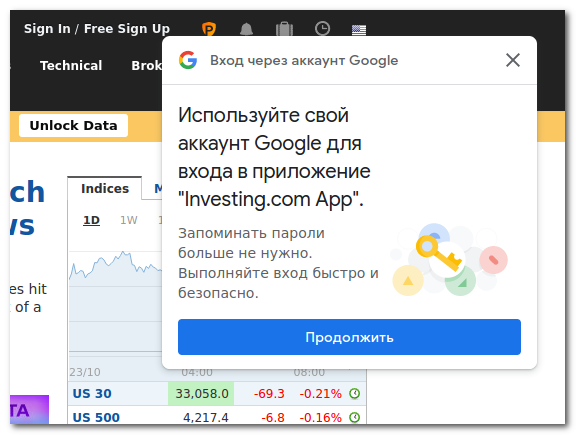This screenshot has width=576, height=435.
Task: Open the Sign In link
Action: tap(47, 29)
